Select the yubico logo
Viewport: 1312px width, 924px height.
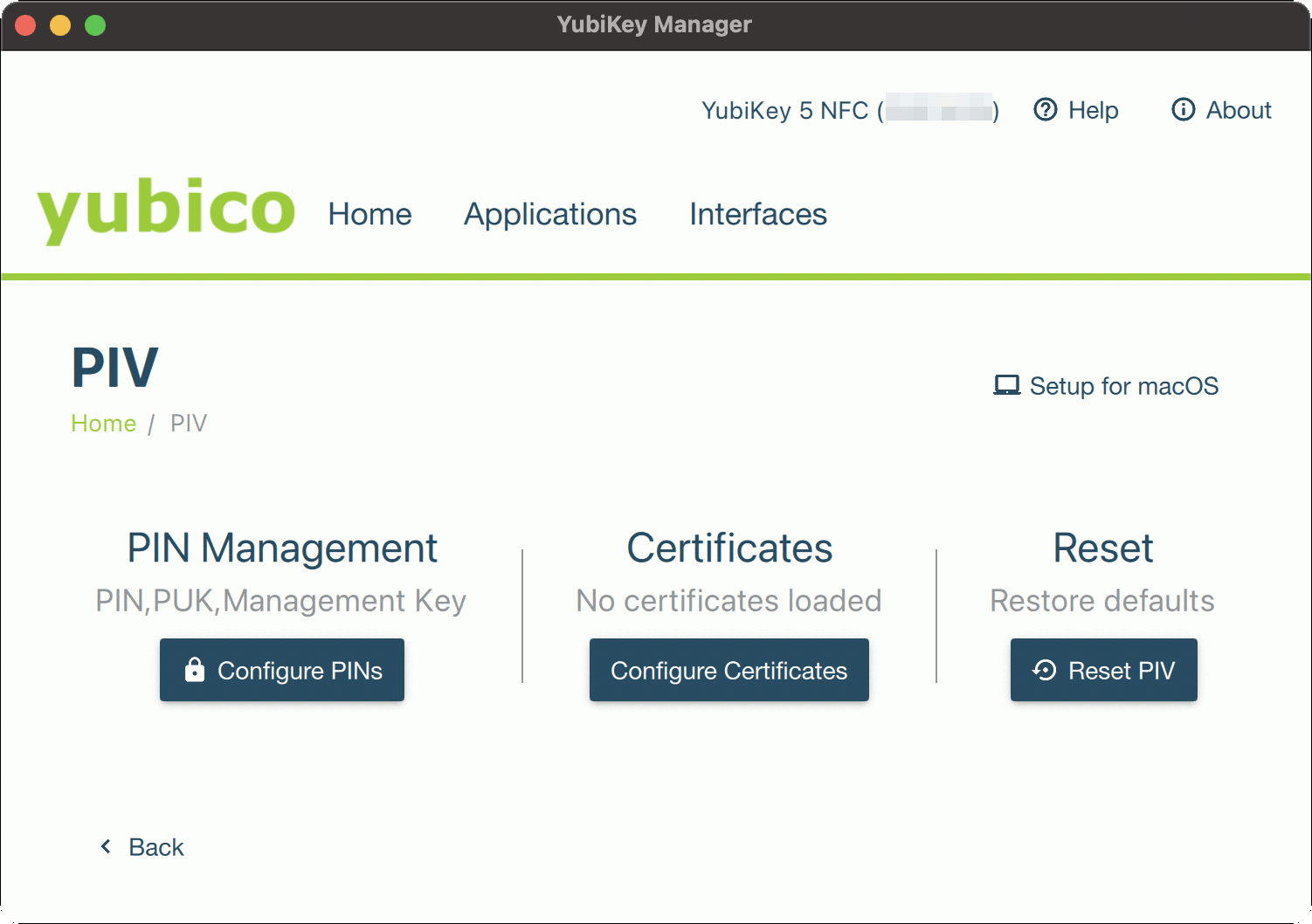166,210
